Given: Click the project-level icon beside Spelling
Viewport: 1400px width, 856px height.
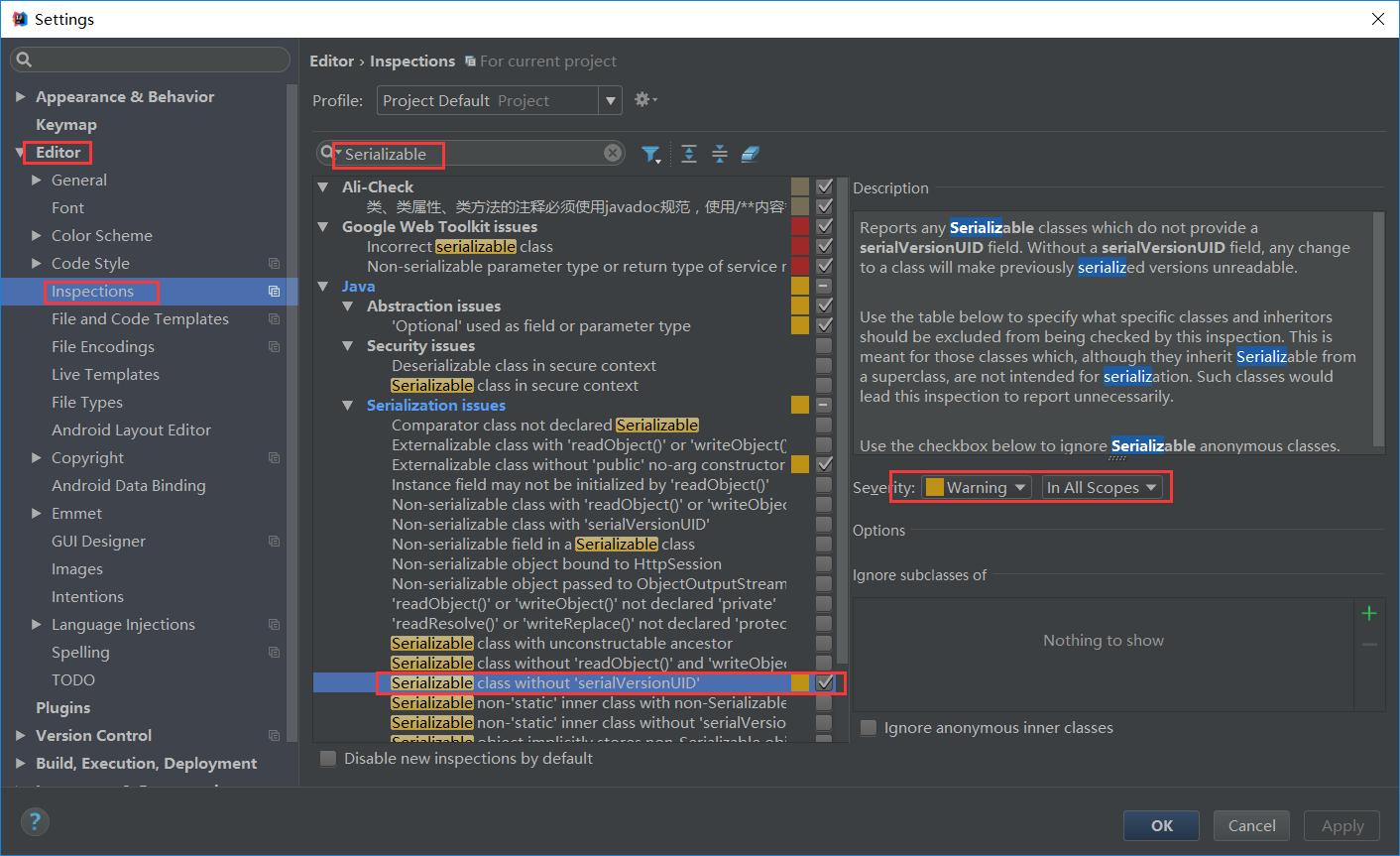Looking at the screenshot, I should [274, 653].
